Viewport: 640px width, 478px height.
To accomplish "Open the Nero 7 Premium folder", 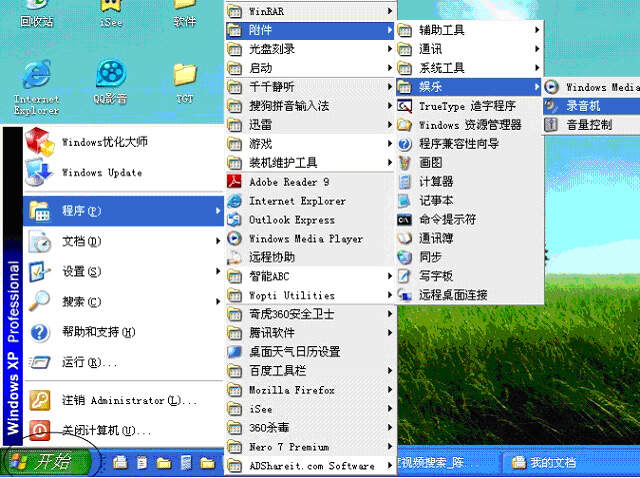I will point(310,447).
